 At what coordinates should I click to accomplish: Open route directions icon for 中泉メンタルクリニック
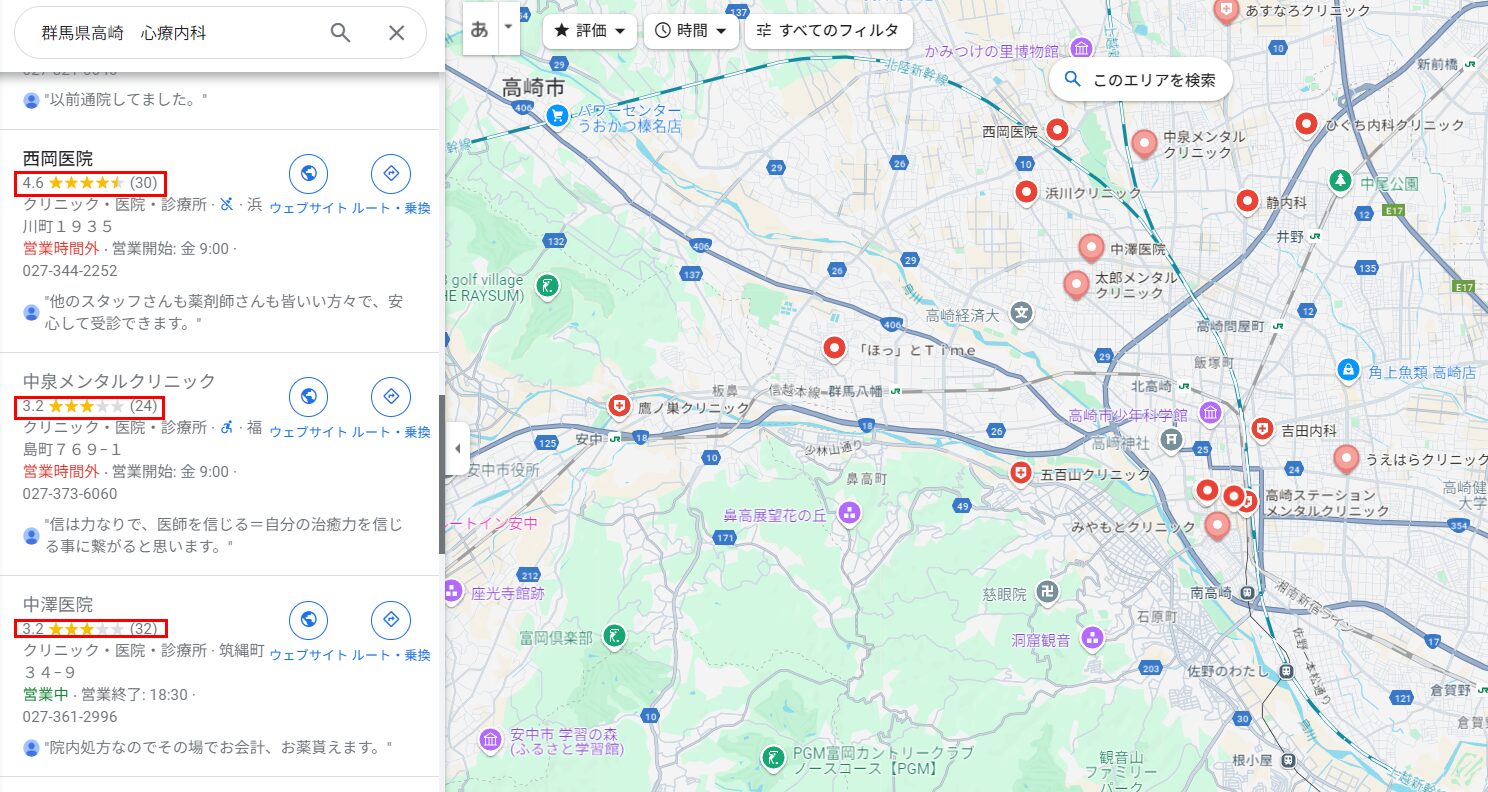[391, 397]
